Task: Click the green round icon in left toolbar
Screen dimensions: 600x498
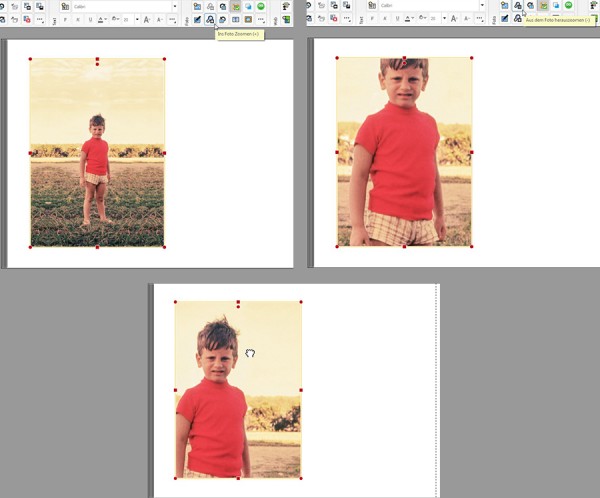Action: tap(261, 6)
